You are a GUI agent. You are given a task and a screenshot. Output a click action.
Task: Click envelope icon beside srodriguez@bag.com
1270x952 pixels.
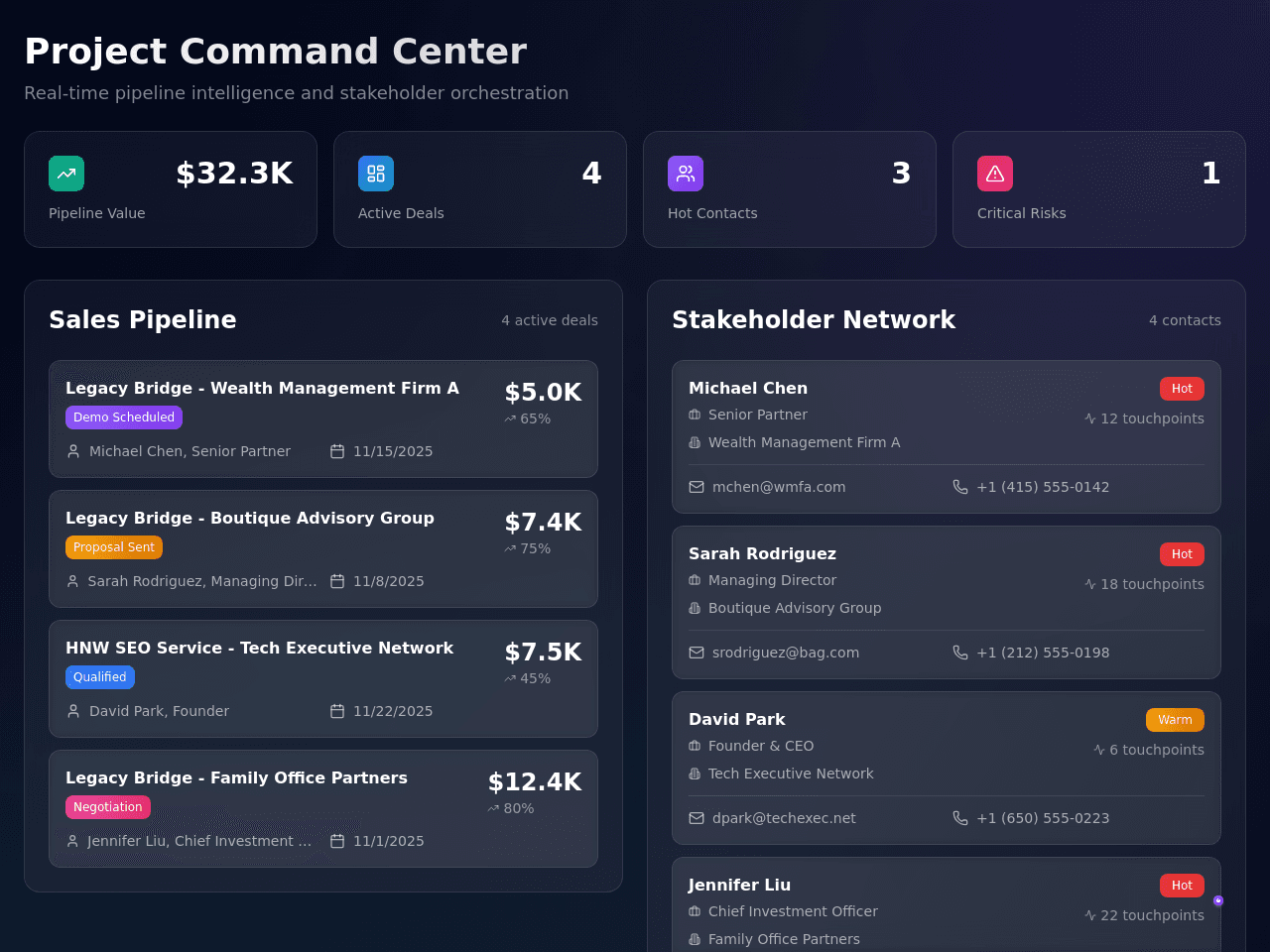[x=697, y=653]
